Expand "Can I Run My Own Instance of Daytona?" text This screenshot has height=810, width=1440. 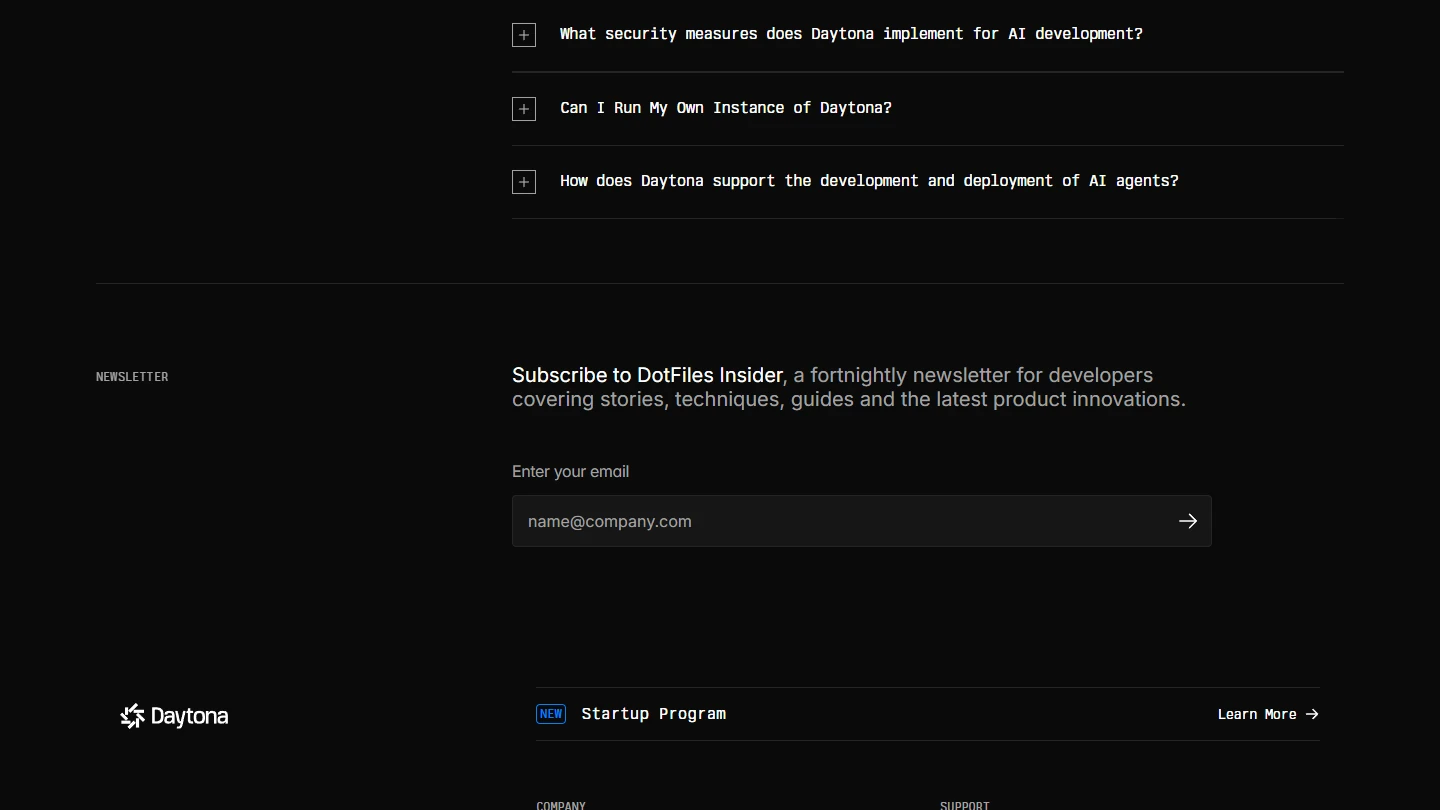pos(725,108)
